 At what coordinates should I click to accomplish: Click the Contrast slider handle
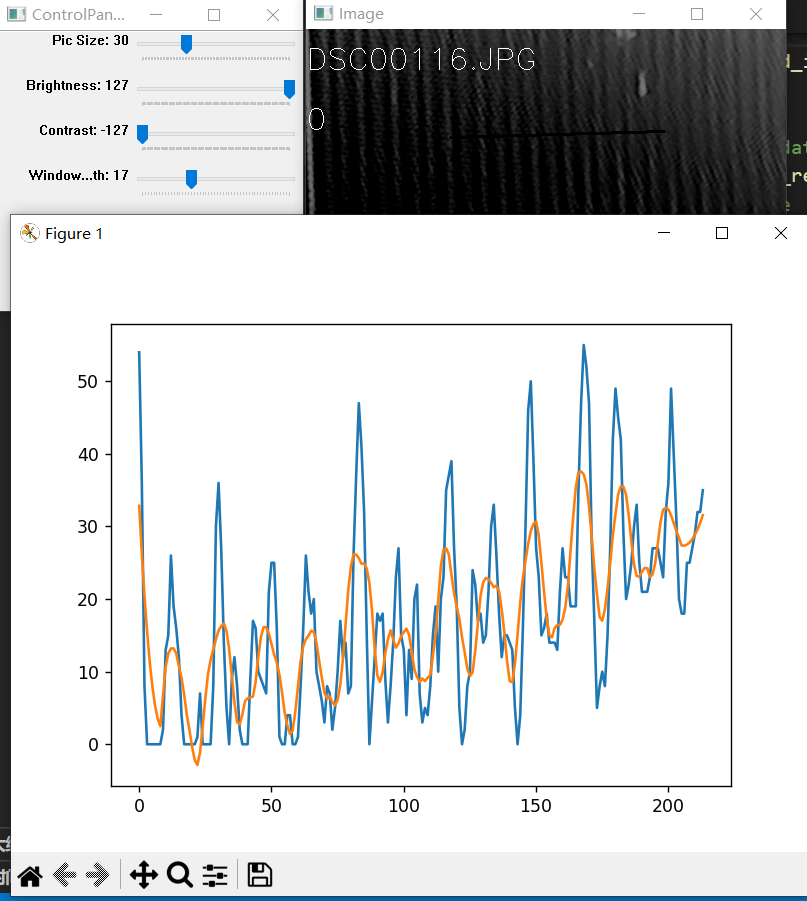tap(143, 134)
